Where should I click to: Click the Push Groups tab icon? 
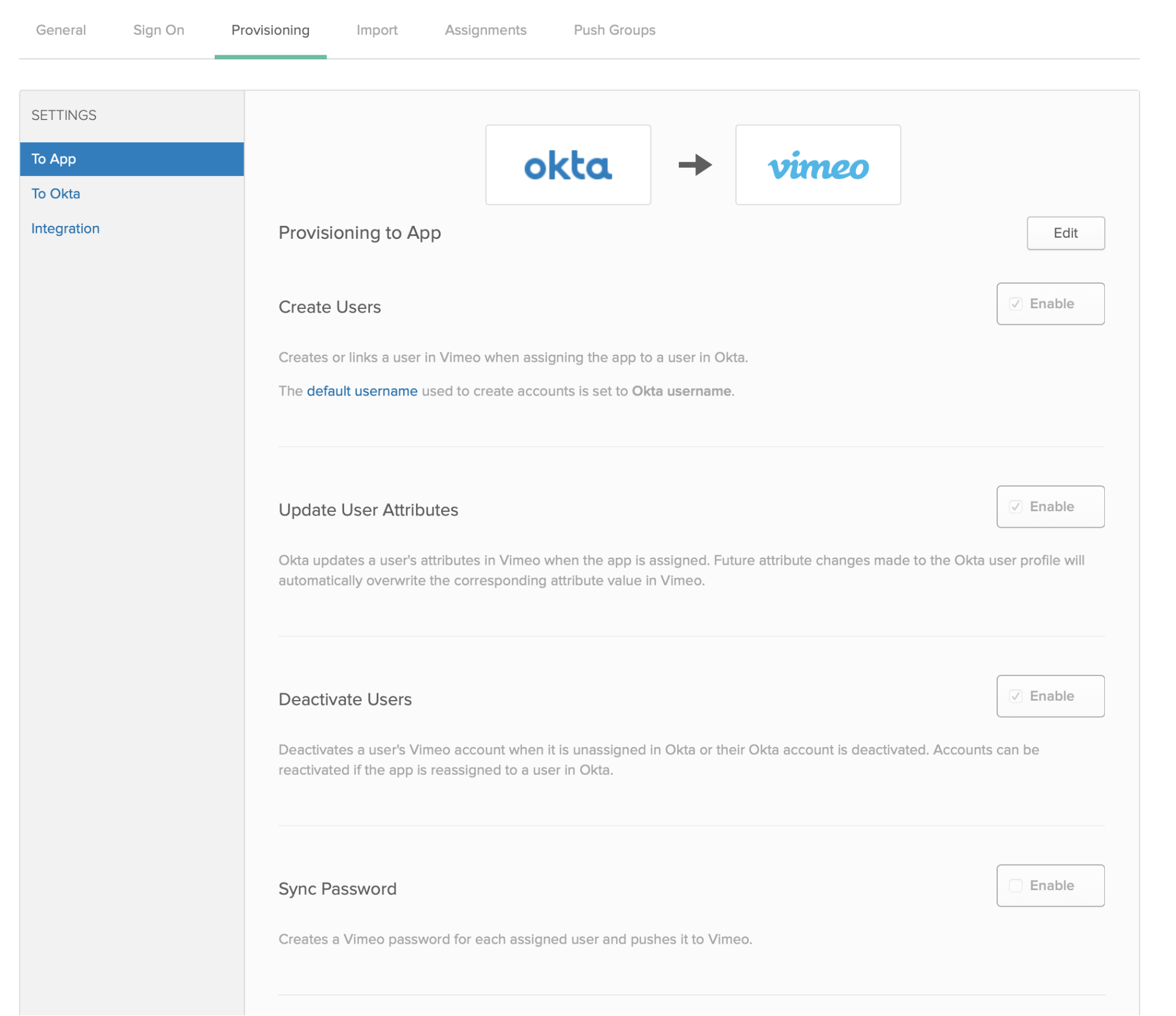coord(614,29)
